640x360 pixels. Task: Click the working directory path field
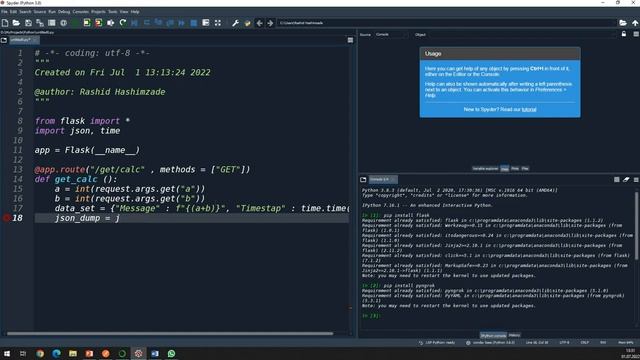[447, 23]
